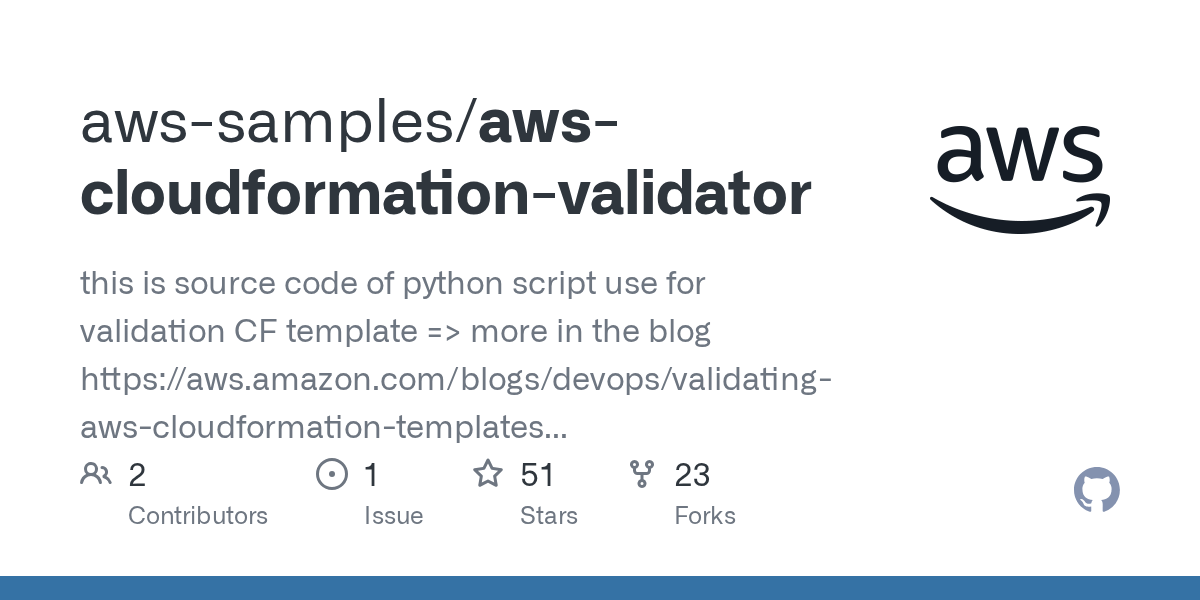Click the 2 contributors count

click(x=137, y=475)
